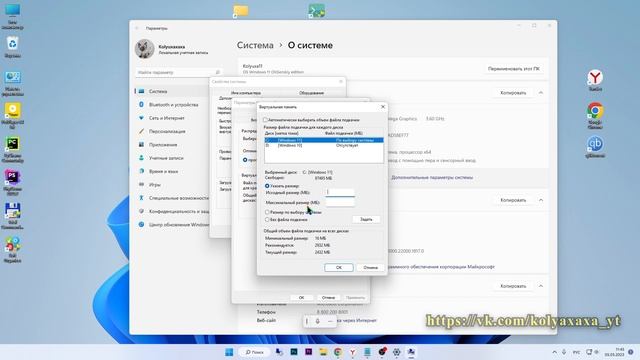Click OK in Virtual Memory dialog
Image resolution: width=640 pixels, height=360 pixels.
coord(339,268)
